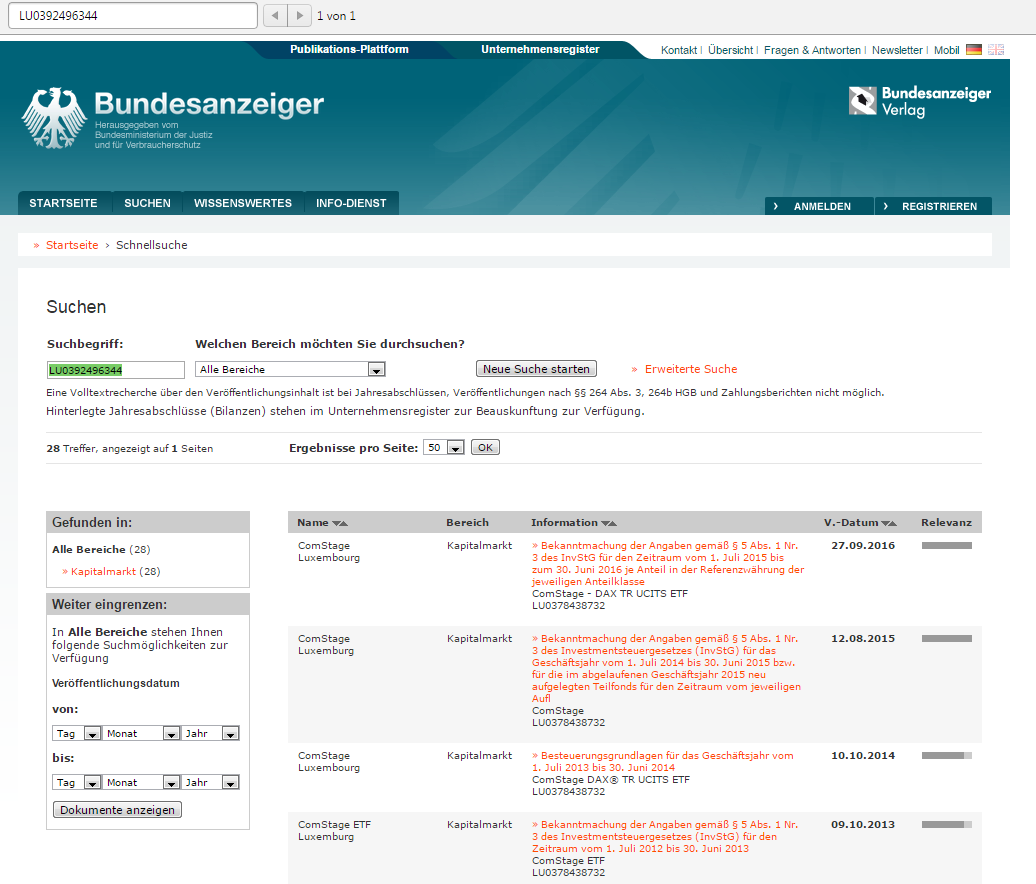Click relevance bar for 27.09.2016 result
The width and height of the screenshot is (1036, 884).
(946, 546)
